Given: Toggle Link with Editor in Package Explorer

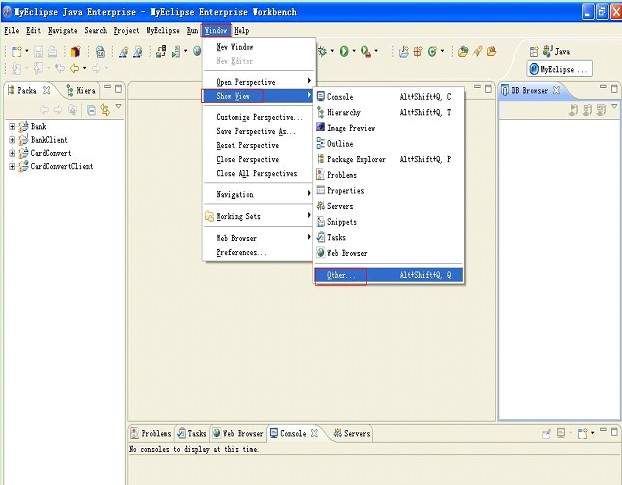Looking at the screenshot, I should point(104,109).
